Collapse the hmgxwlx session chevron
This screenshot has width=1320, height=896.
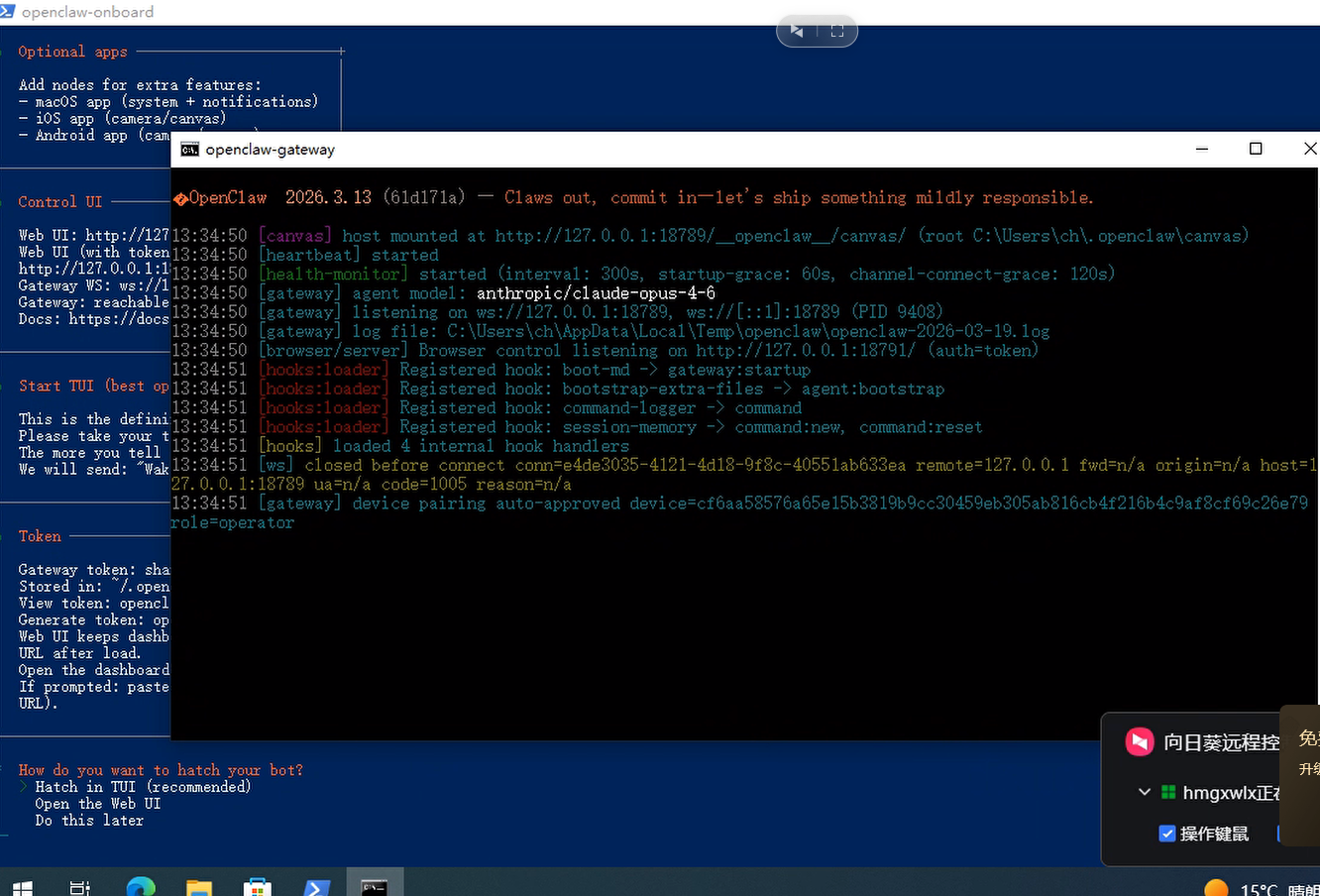1144,792
